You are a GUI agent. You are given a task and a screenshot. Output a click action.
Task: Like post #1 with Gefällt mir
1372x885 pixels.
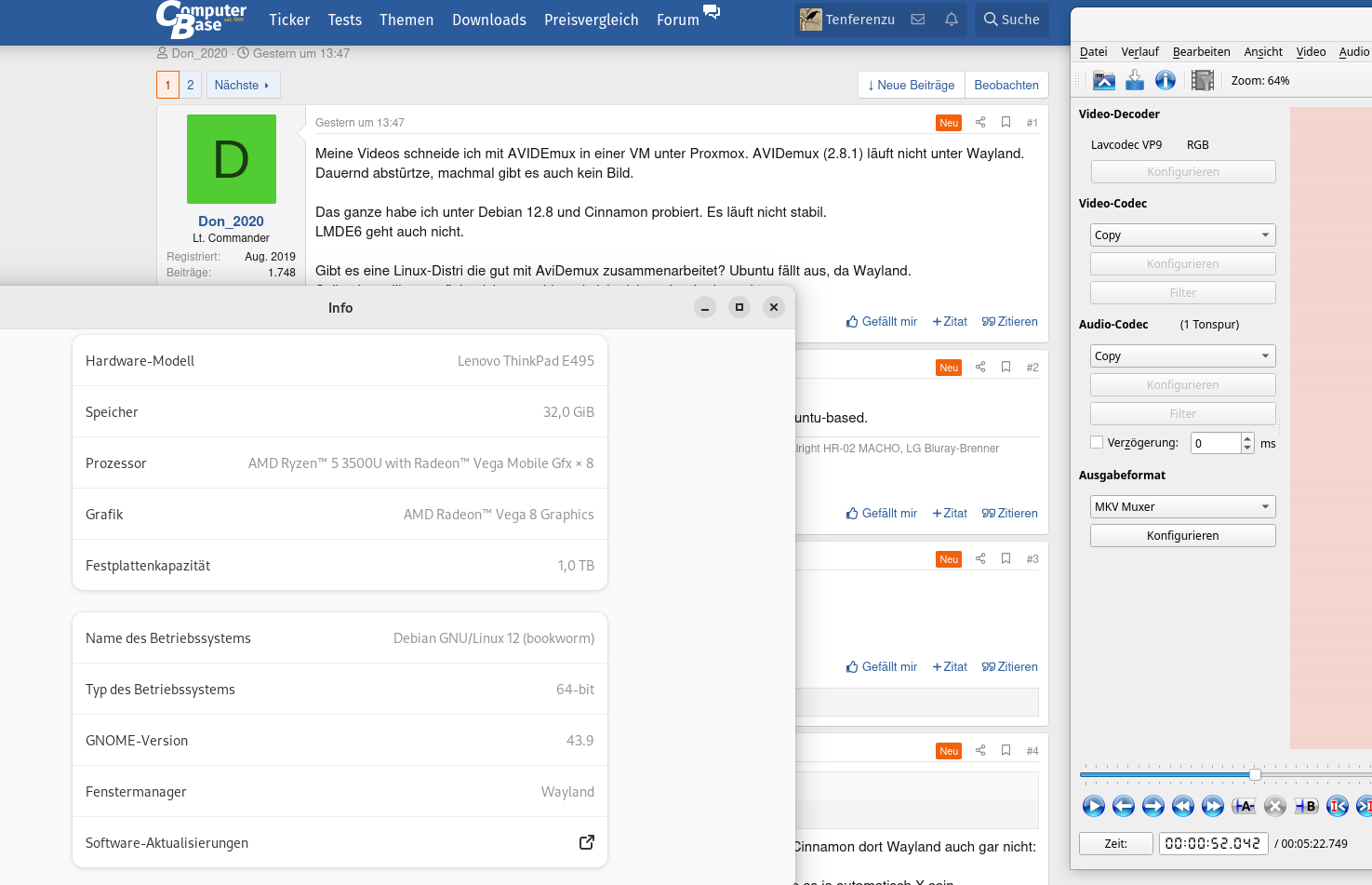[x=882, y=322]
